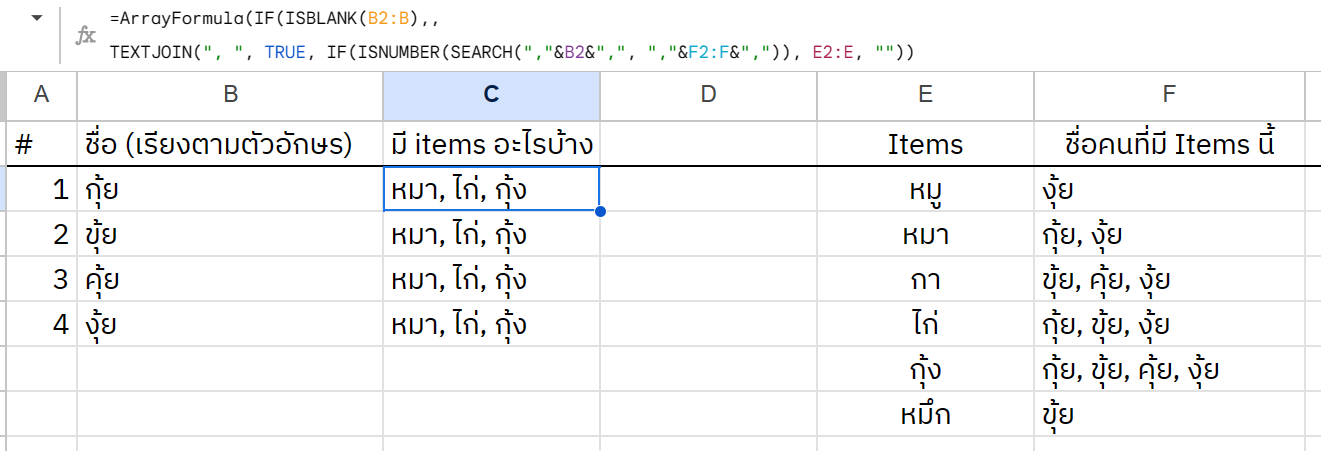Select column B header

click(x=230, y=94)
